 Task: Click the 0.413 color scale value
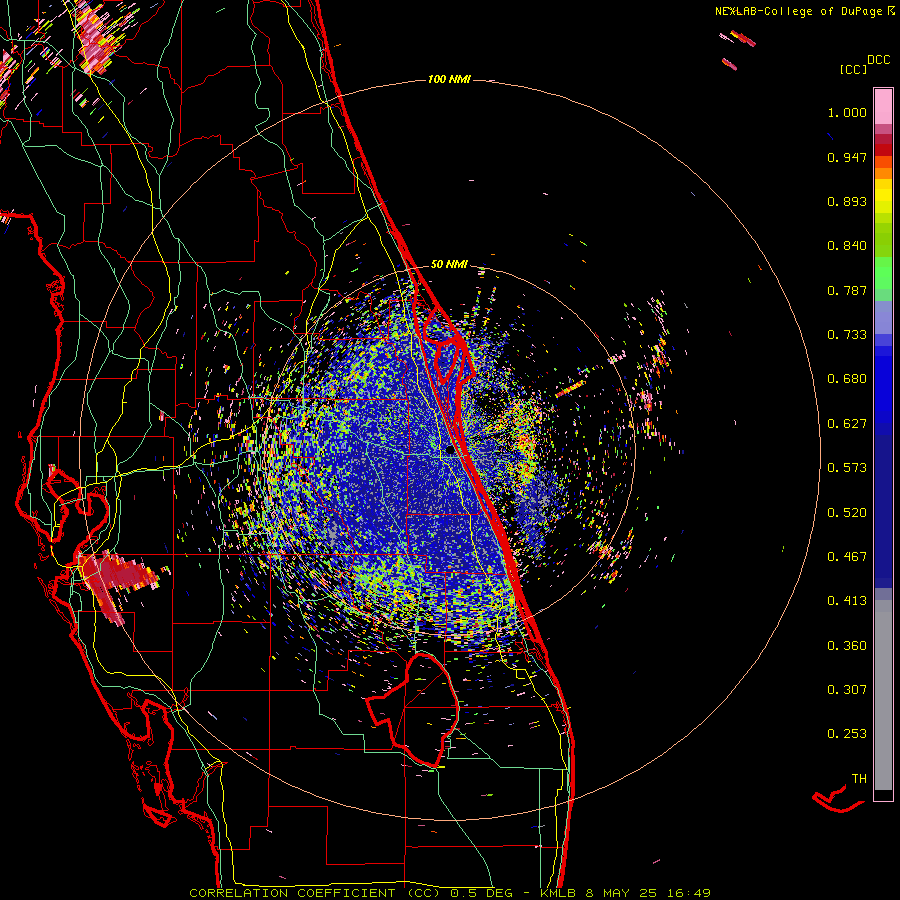(847, 601)
